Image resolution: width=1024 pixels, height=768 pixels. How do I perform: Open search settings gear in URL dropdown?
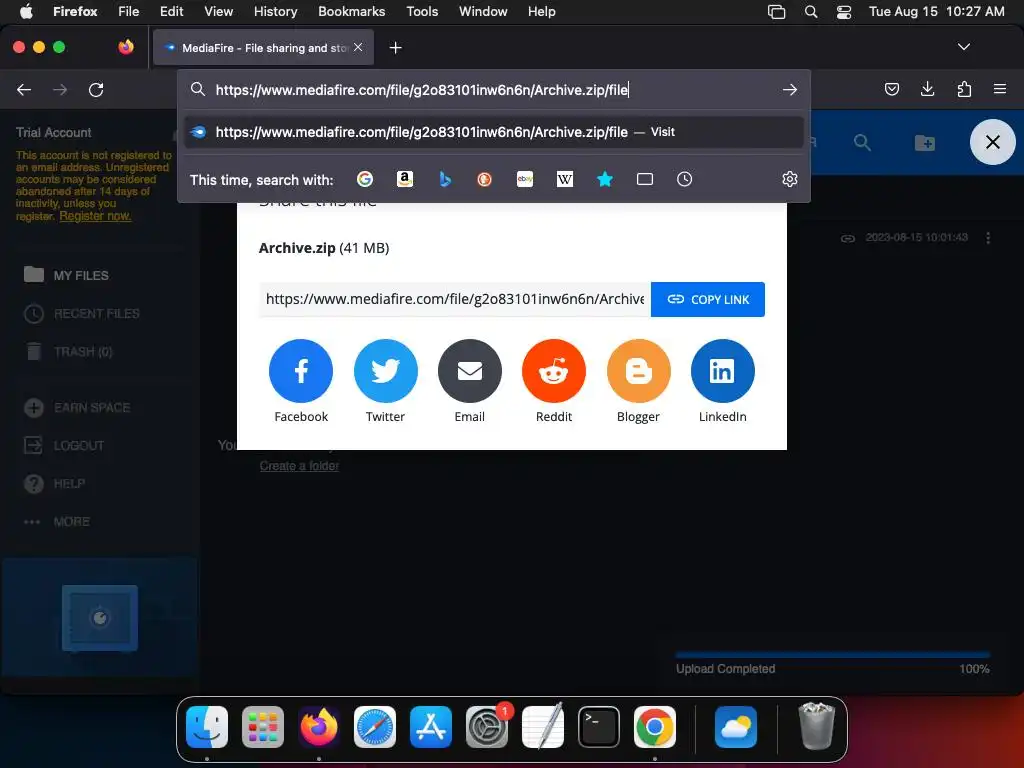(x=790, y=179)
